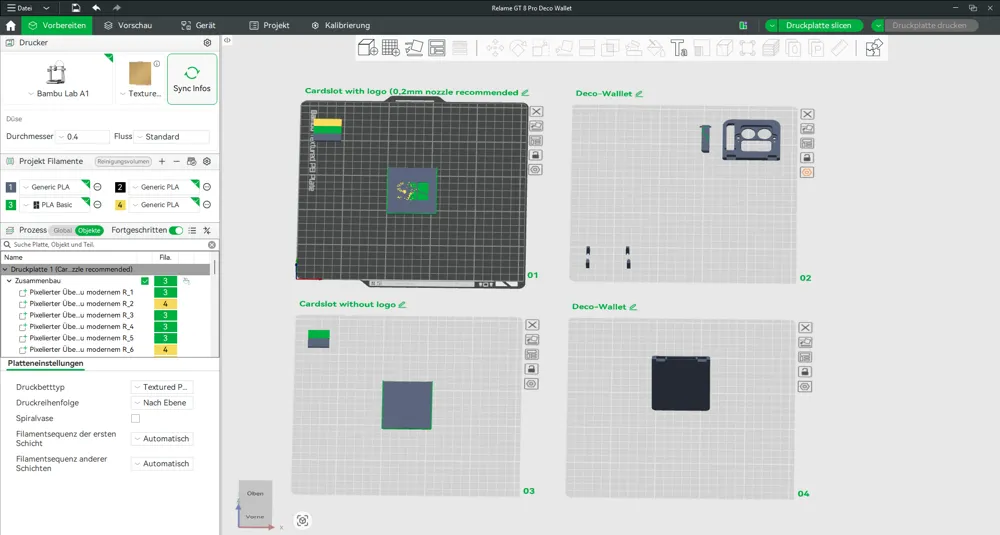Click the Vorbereiten tab button

[x=57, y=26]
